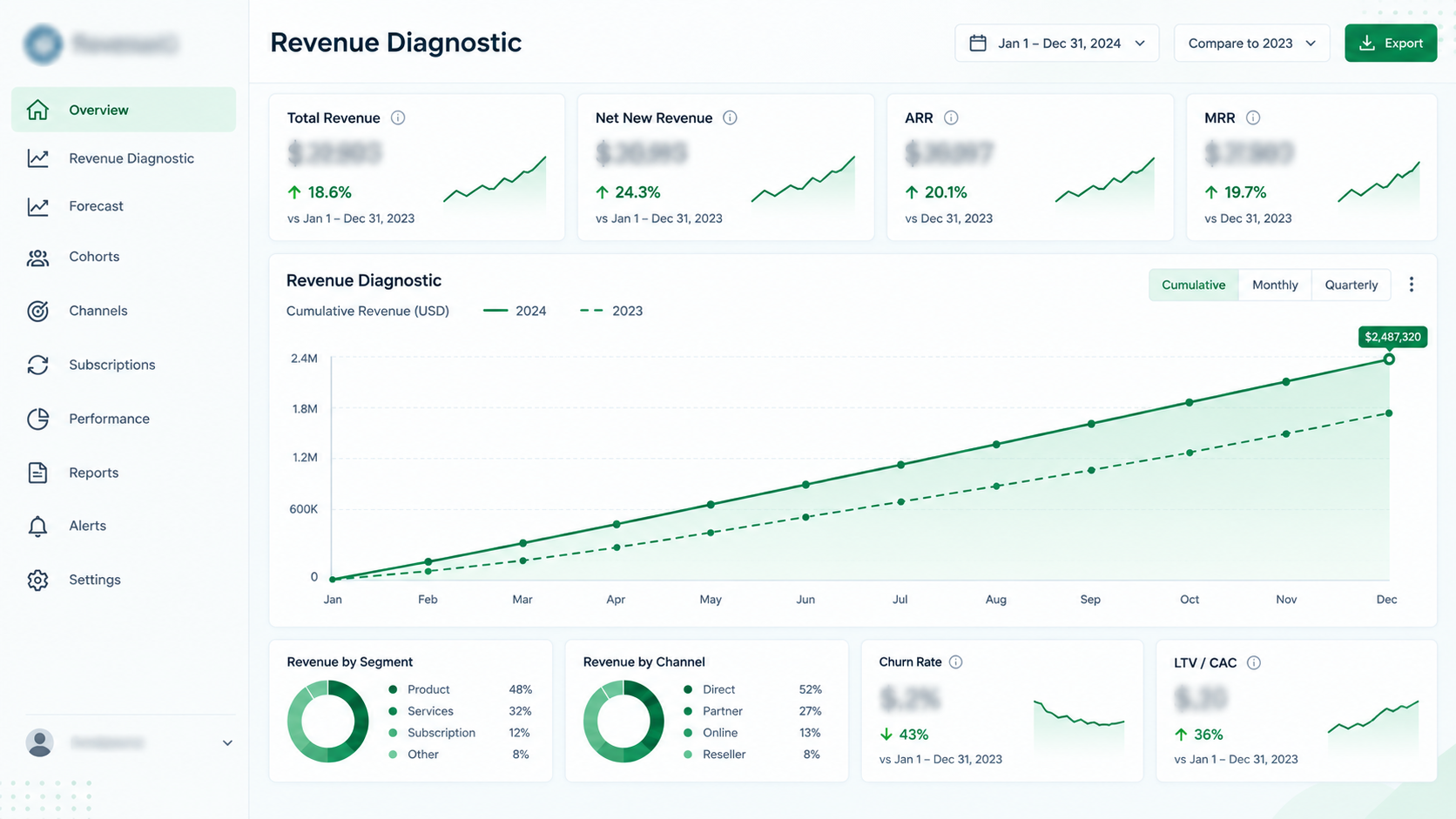The height and width of the screenshot is (819, 1456).
Task: Click the Alerts bell icon
Action: pos(37,527)
